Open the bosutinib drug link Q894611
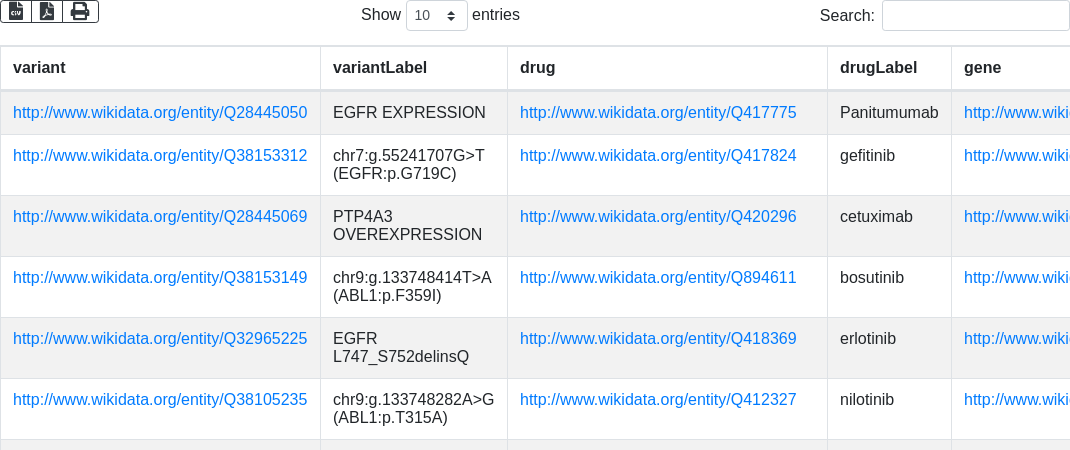The image size is (1070, 450). tap(658, 278)
